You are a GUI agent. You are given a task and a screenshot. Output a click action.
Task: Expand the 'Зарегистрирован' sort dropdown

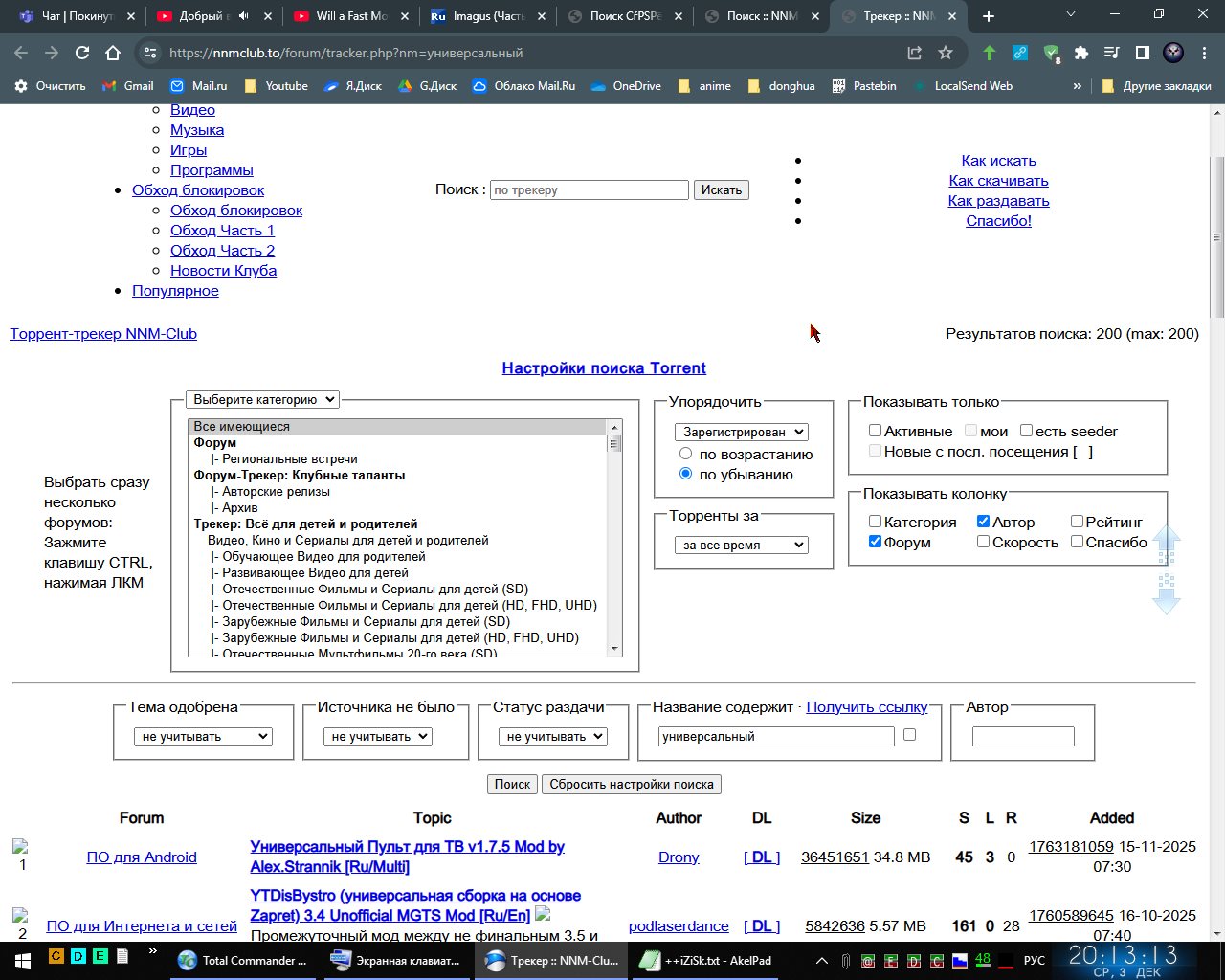coord(741,432)
